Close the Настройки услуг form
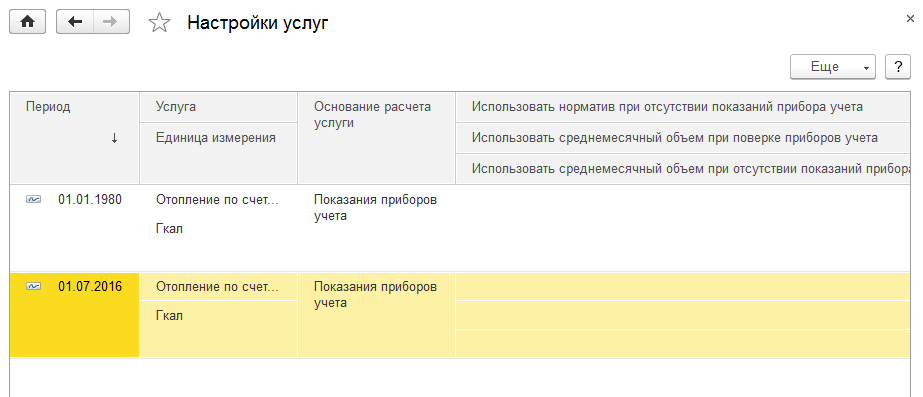The width and height of the screenshot is (923, 397). coord(910,19)
